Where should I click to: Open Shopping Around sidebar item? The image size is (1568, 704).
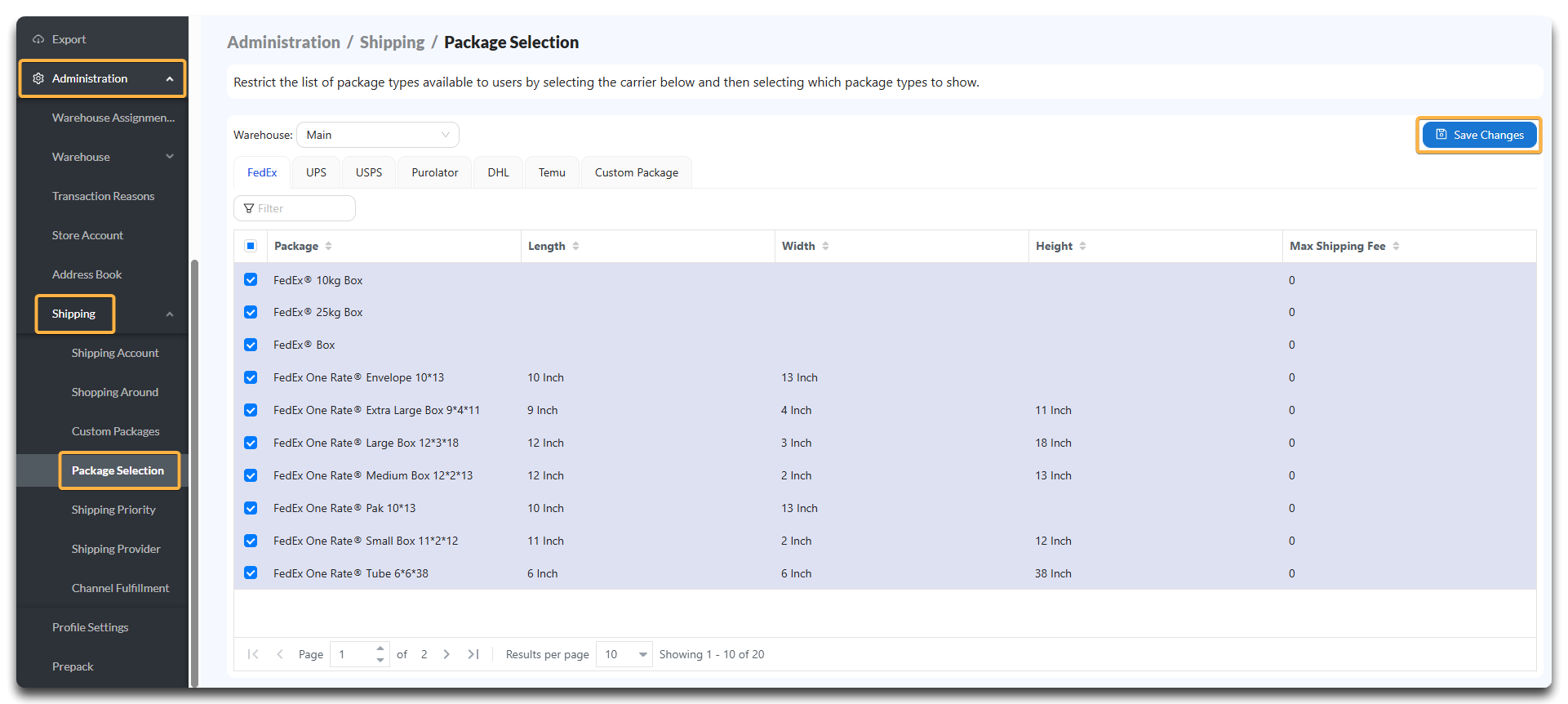coord(115,392)
